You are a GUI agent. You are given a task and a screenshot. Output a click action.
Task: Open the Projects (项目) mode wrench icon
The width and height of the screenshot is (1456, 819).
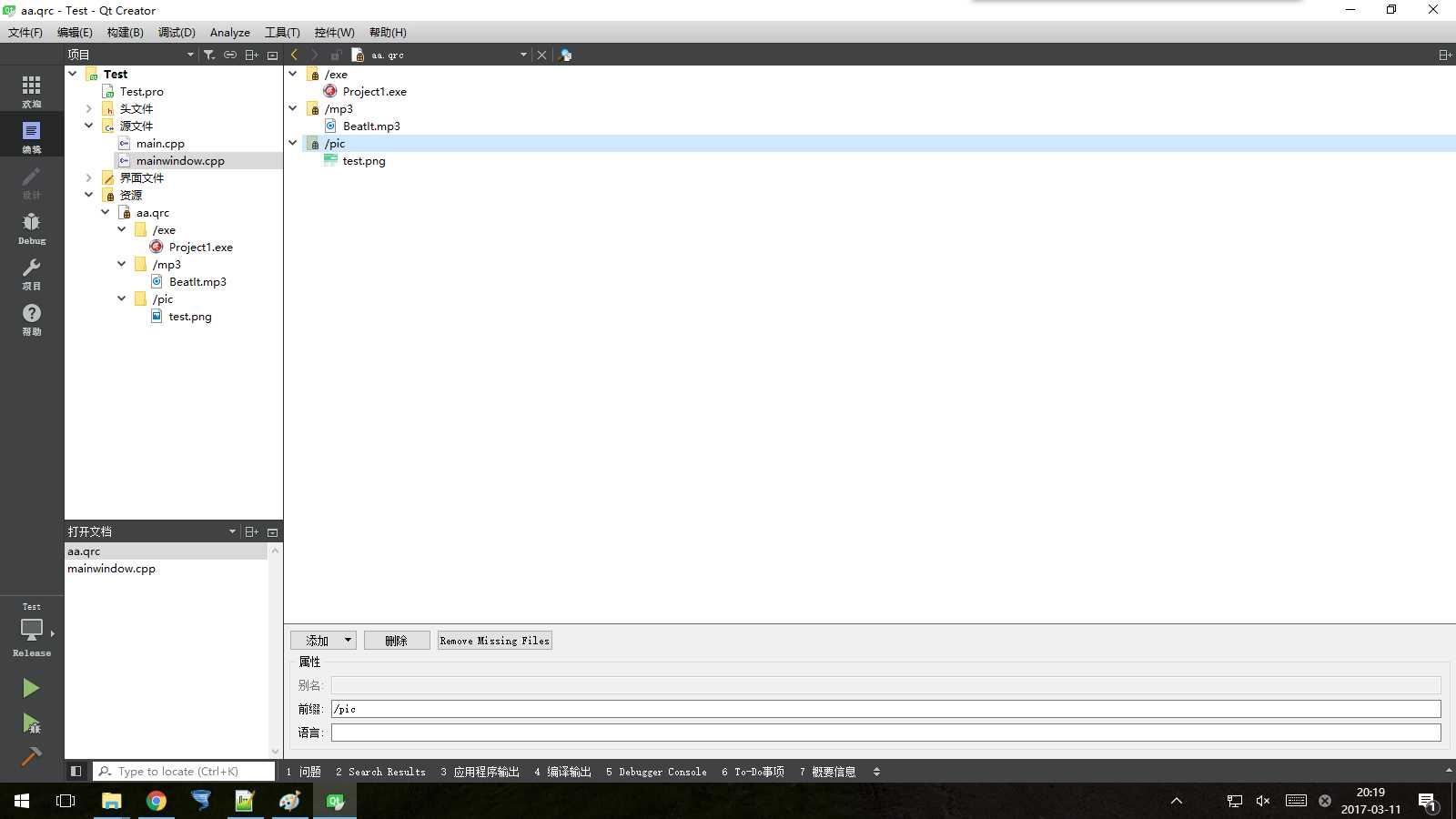pos(32,273)
